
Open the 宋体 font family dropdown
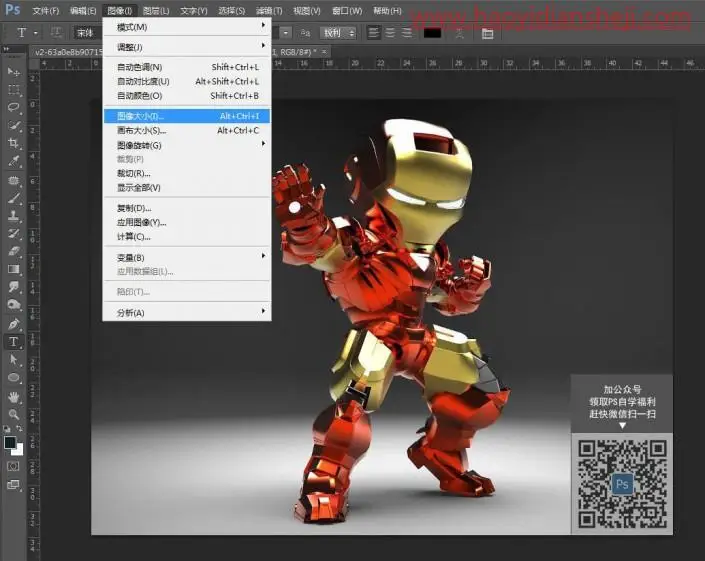(88, 33)
